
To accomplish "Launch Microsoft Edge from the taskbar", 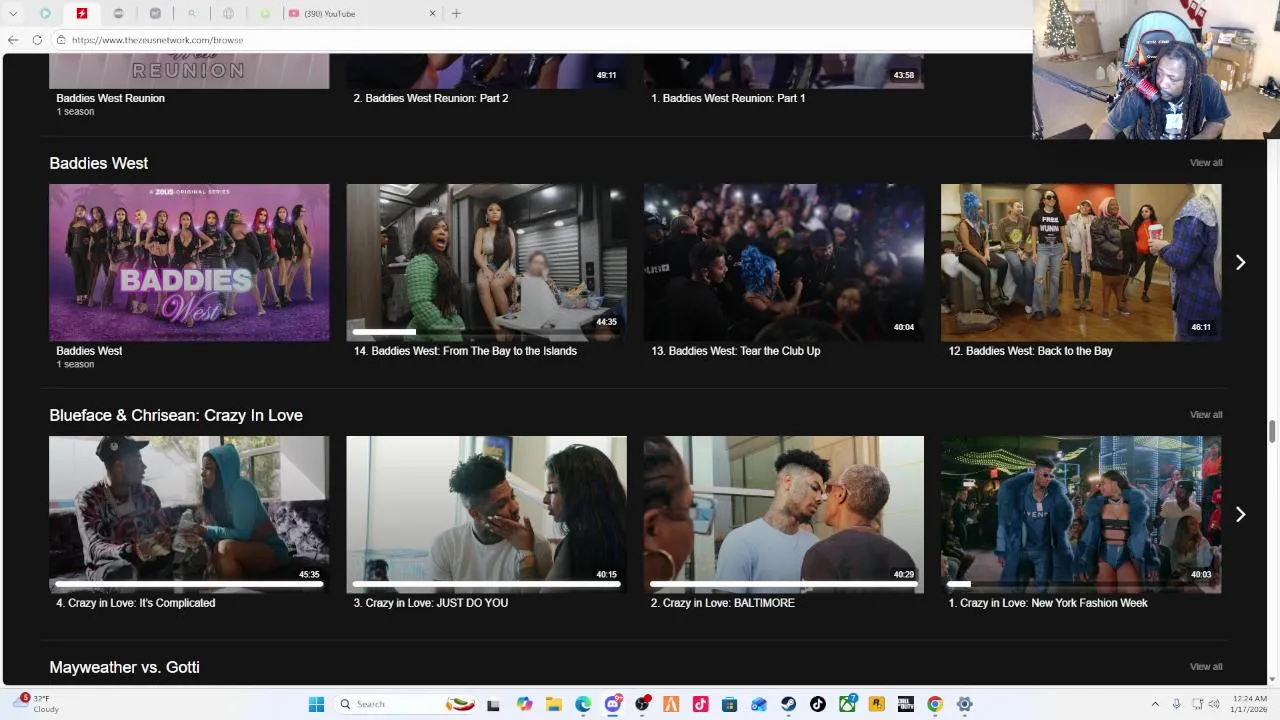I will pyautogui.click(x=583, y=704).
